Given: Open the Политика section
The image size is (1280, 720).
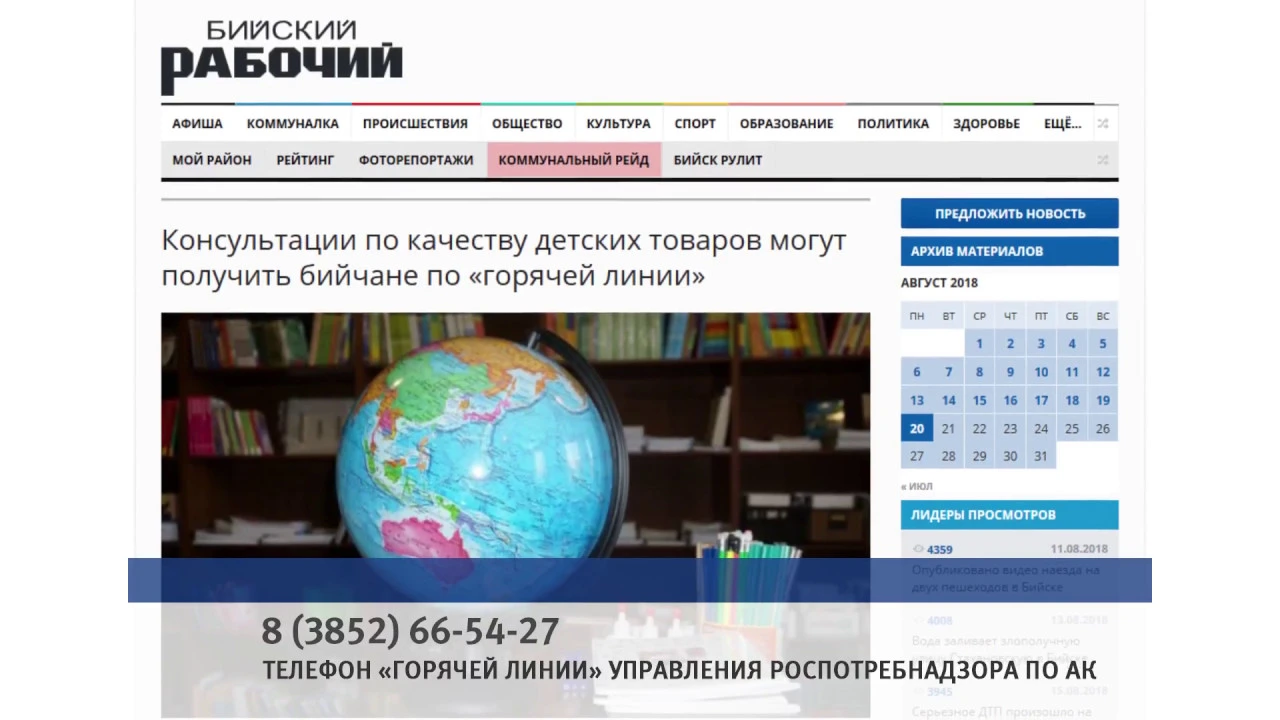Looking at the screenshot, I should [893, 124].
